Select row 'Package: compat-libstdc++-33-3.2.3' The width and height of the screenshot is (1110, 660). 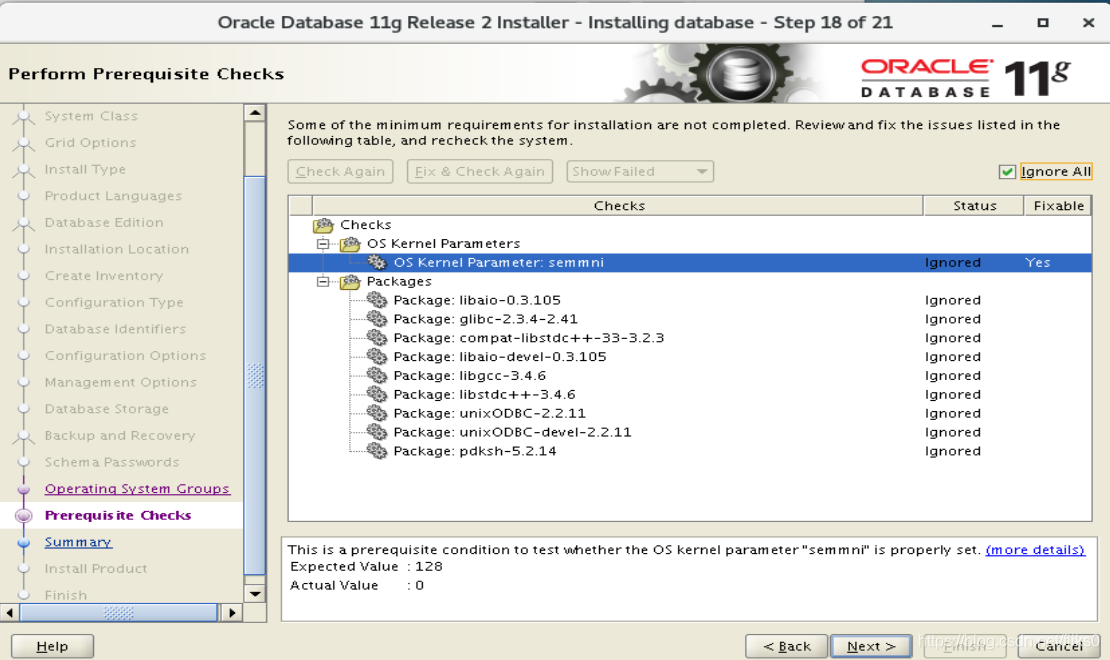coord(690,338)
